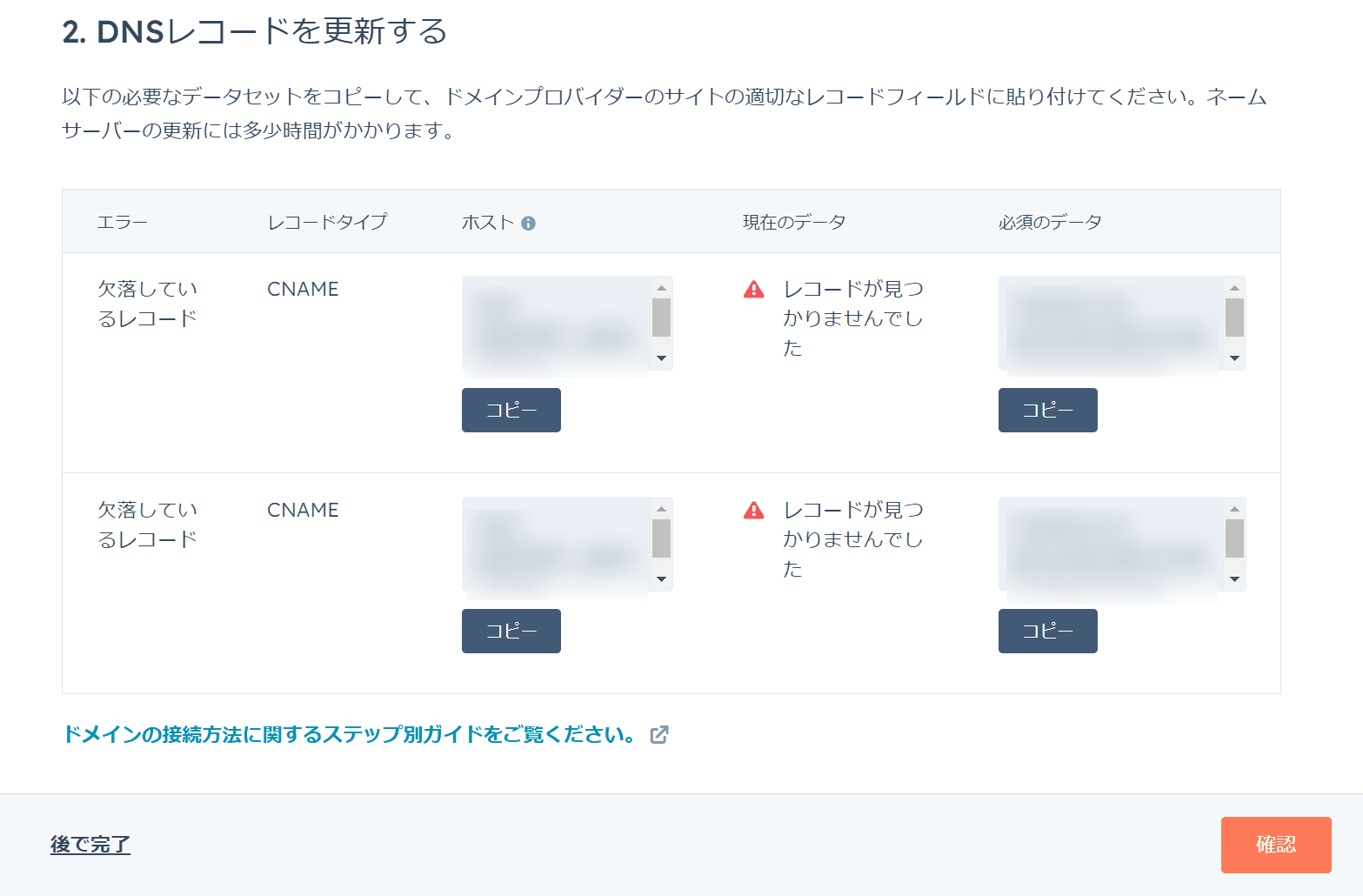The image size is (1363, 896).
Task: Click external-link icon after step guide link
Action: (659, 735)
